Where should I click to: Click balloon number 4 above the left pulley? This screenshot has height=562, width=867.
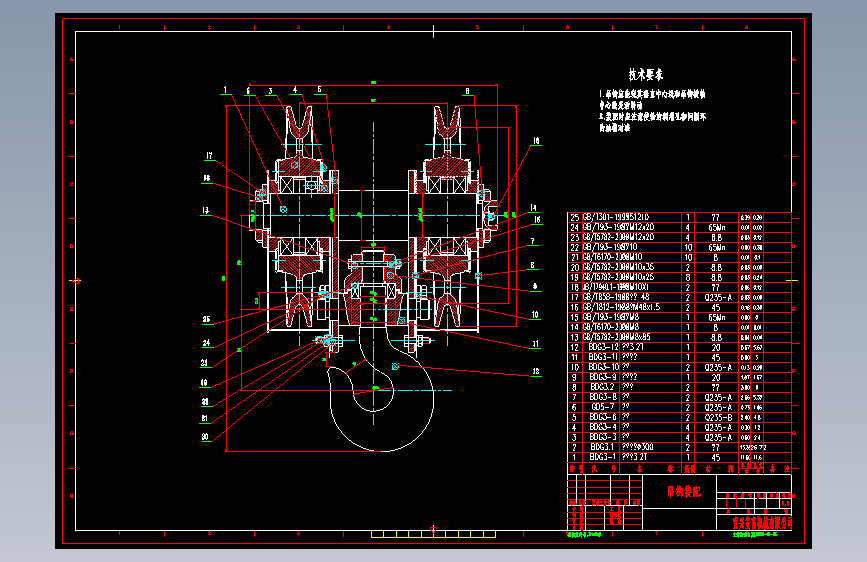[x=295, y=90]
